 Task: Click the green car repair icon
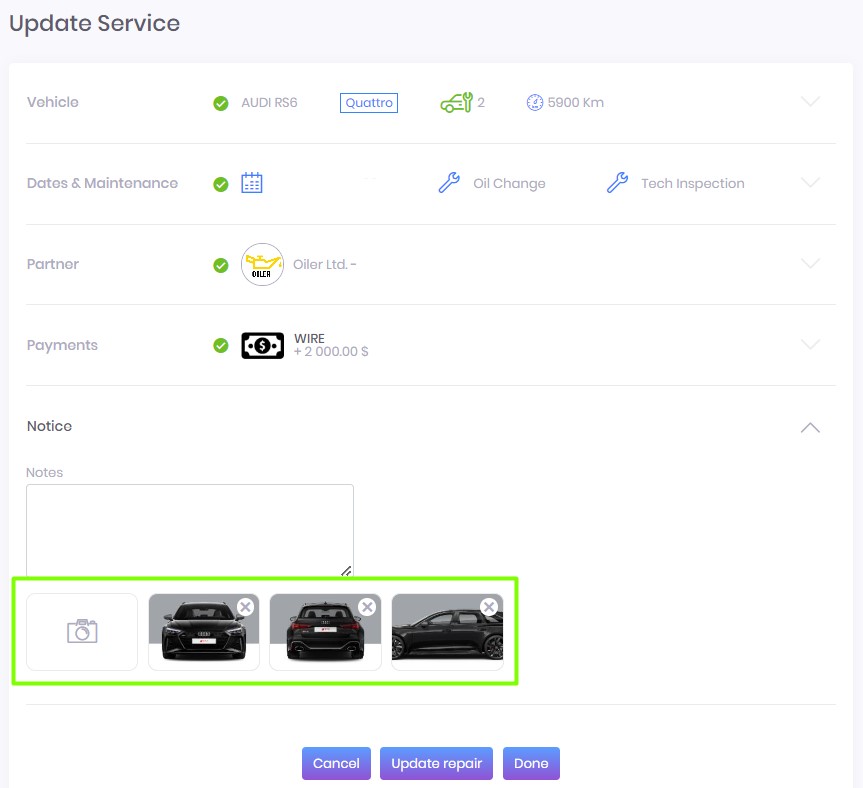click(x=456, y=102)
